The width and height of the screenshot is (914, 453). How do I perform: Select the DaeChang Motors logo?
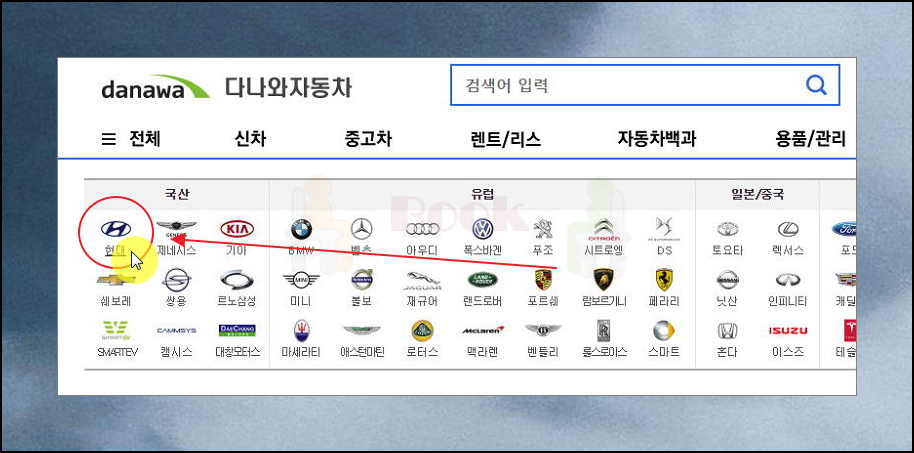point(237,331)
